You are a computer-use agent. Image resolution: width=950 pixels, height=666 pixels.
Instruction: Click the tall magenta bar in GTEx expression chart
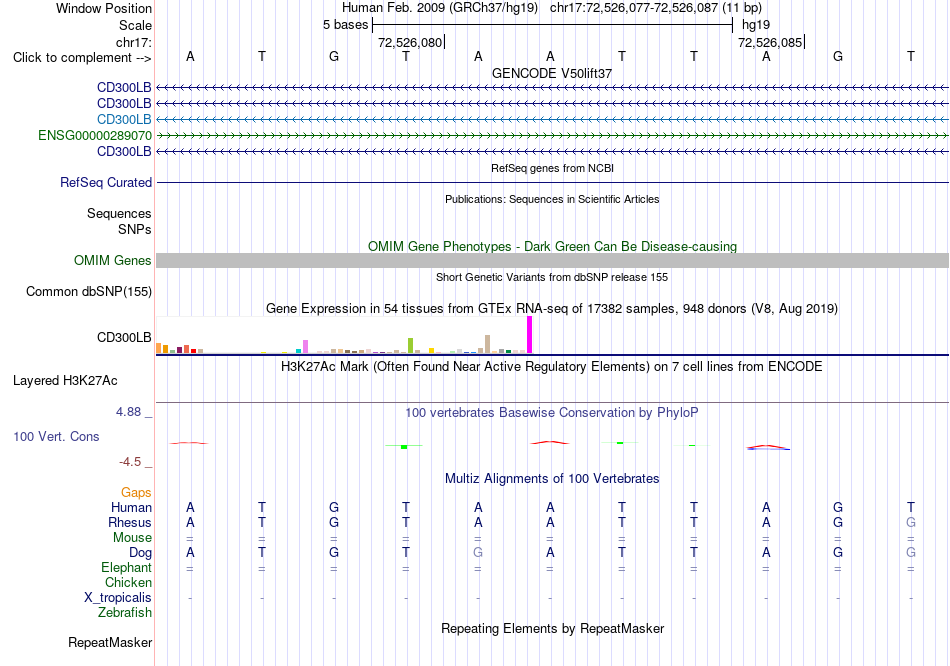530,335
